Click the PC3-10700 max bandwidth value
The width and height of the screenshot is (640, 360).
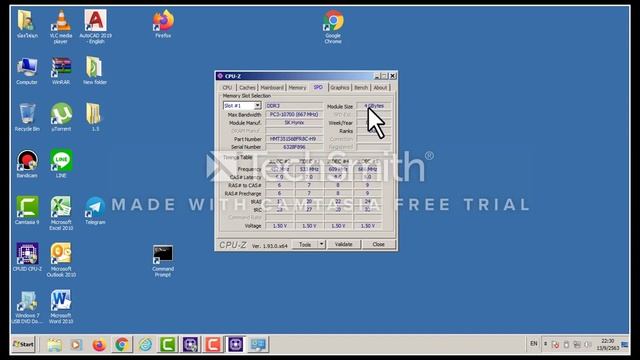click(294, 114)
